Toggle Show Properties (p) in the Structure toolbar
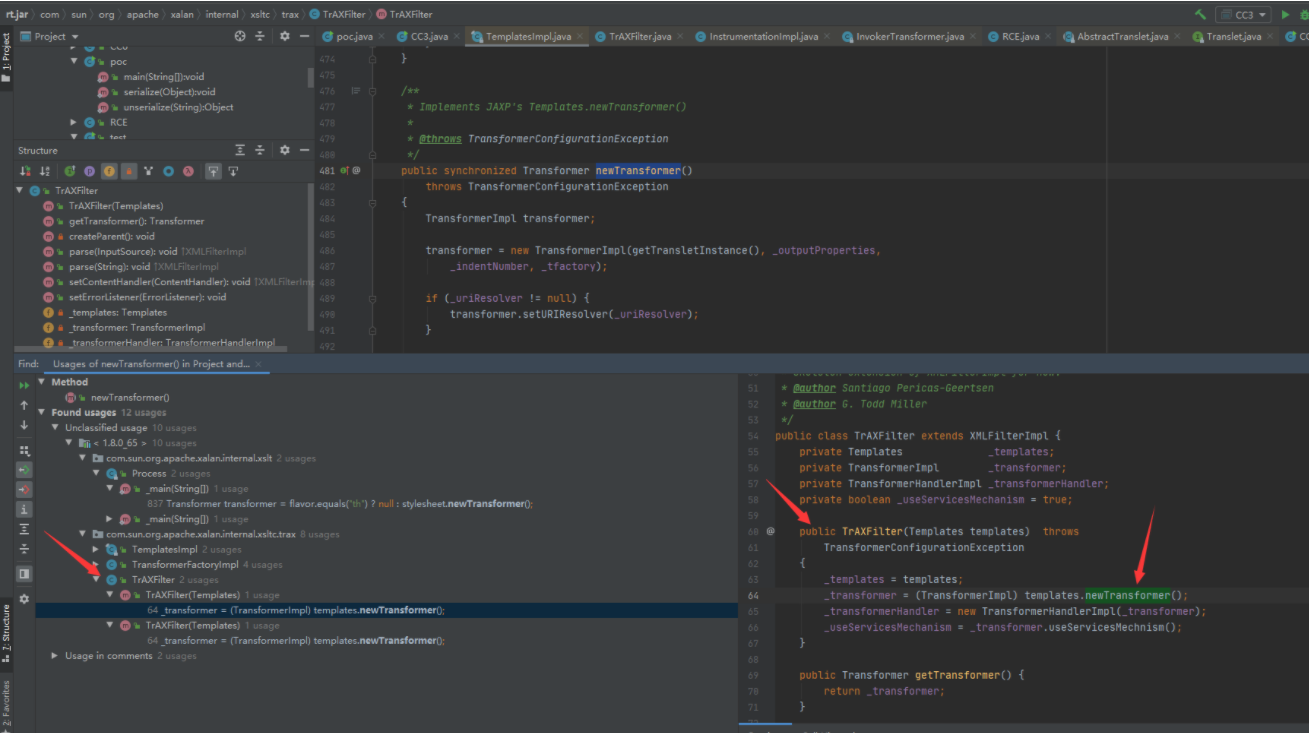Image resolution: width=1309 pixels, height=733 pixels. click(x=89, y=171)
